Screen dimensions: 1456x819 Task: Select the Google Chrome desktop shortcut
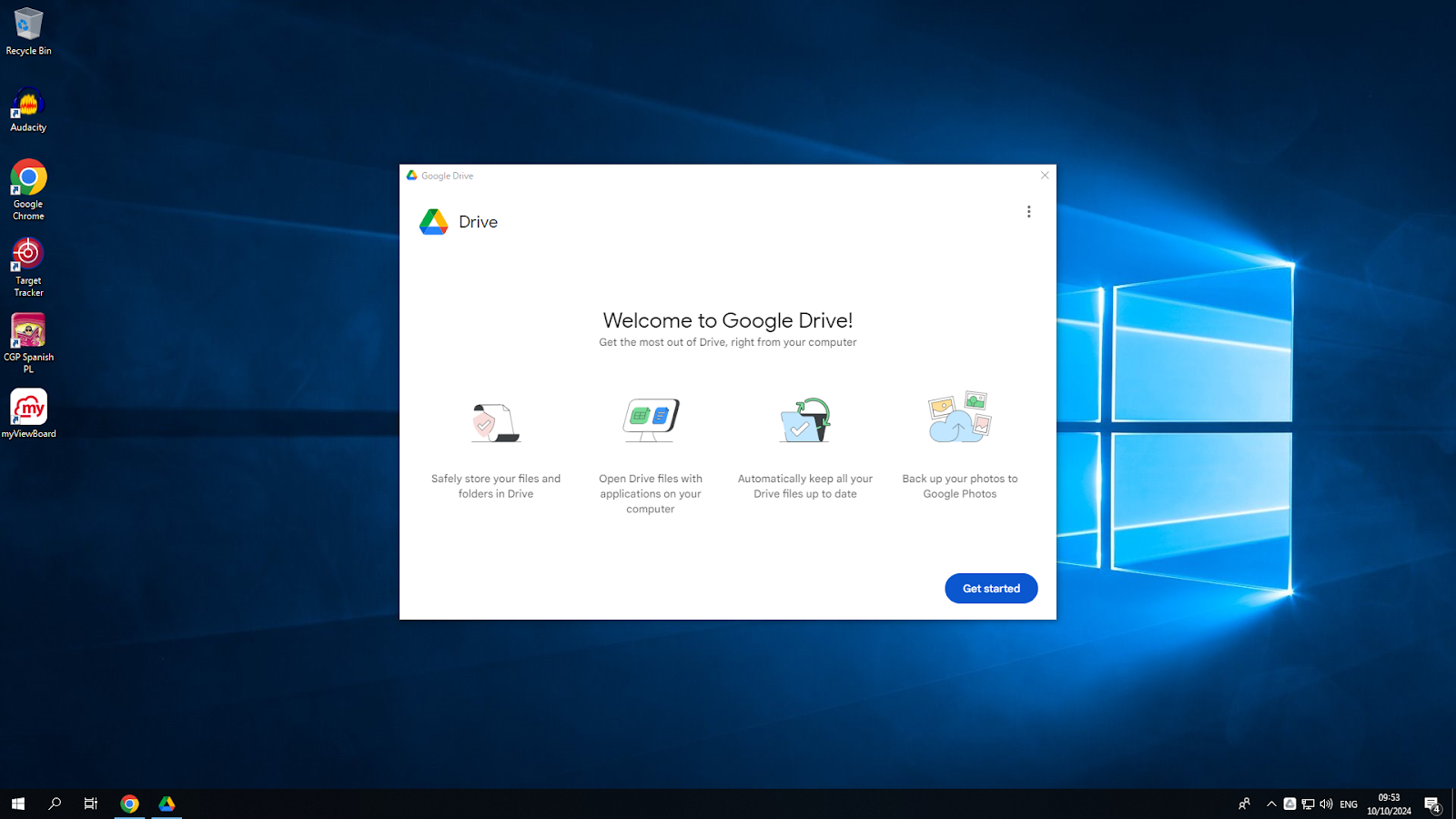(28, 190)
